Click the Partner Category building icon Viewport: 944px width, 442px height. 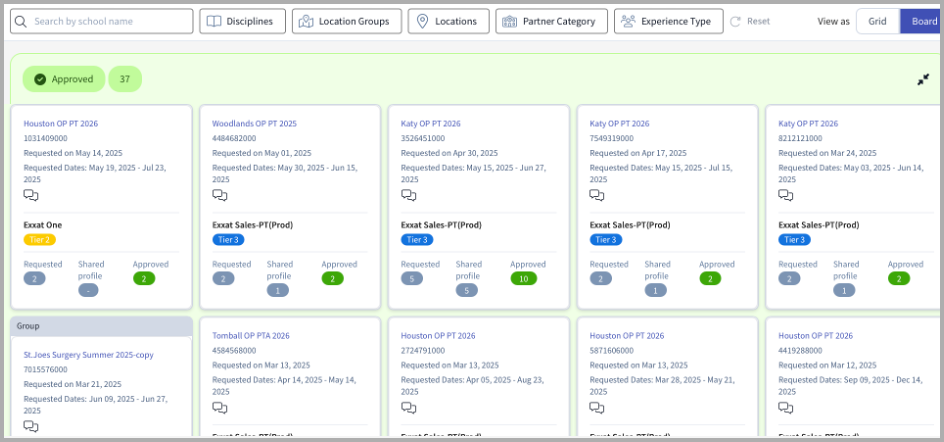click(x=509, y=22)
